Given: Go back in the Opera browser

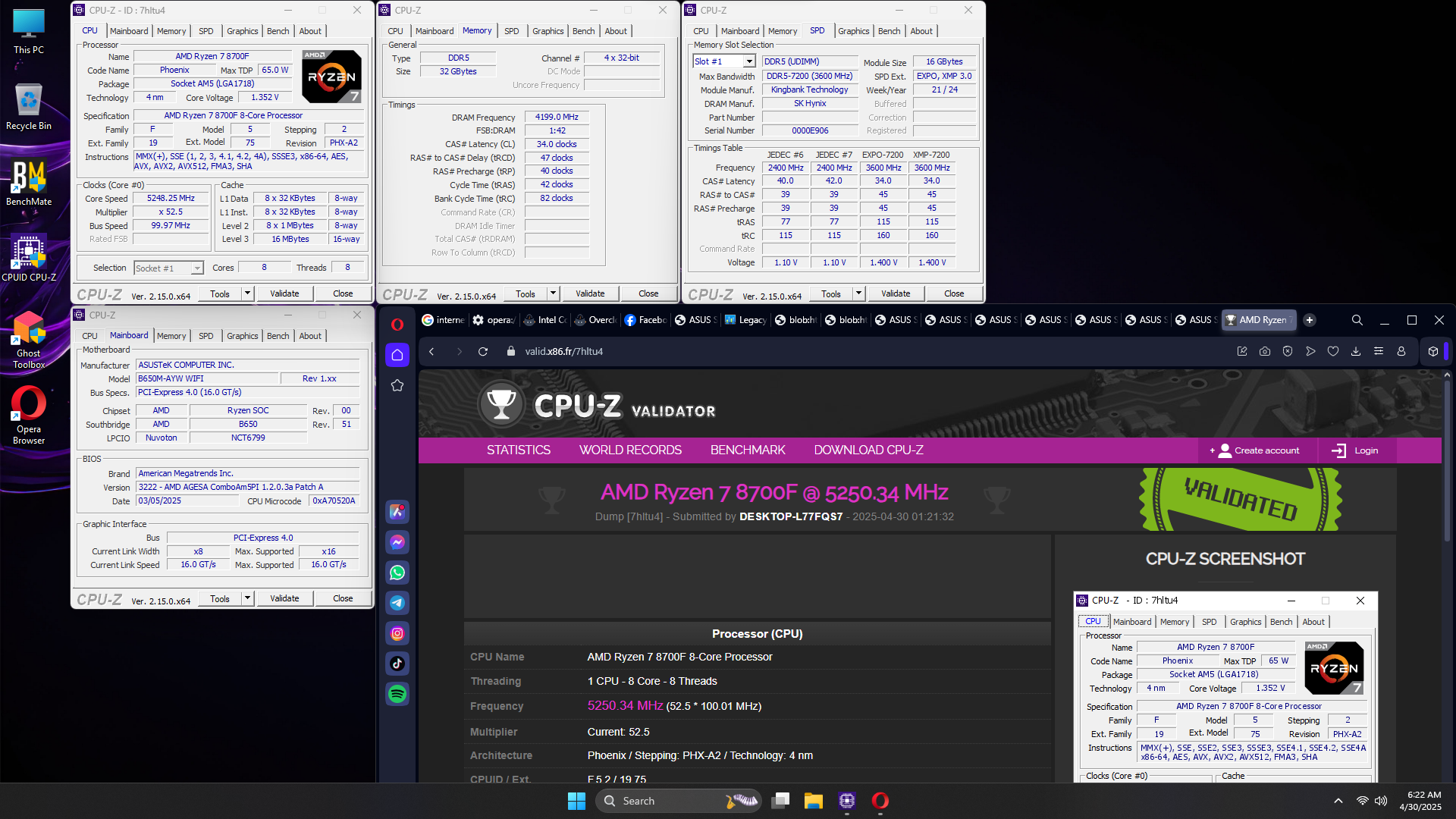Looking at the screenshot, I should coord(431,351).
